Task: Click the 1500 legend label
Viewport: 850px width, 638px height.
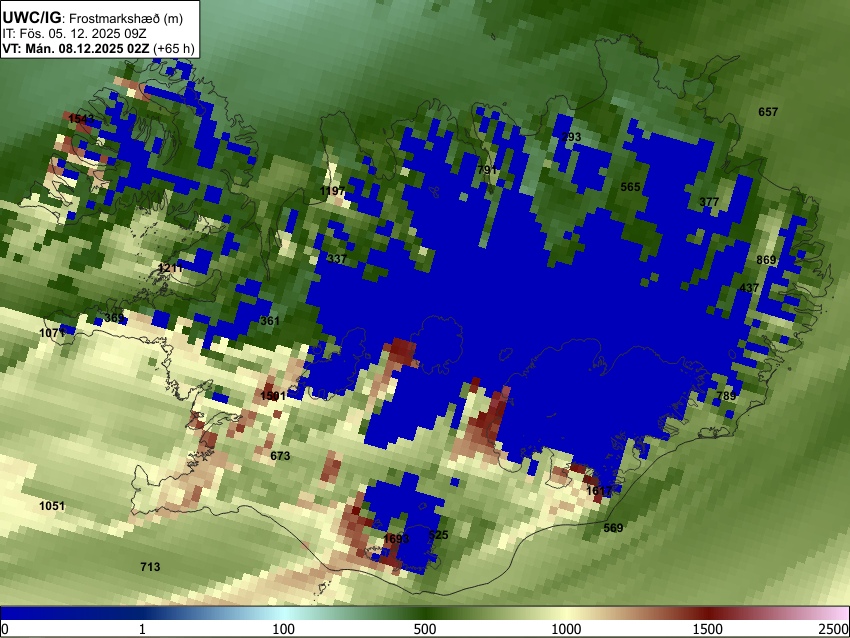Action: [707, 629]
